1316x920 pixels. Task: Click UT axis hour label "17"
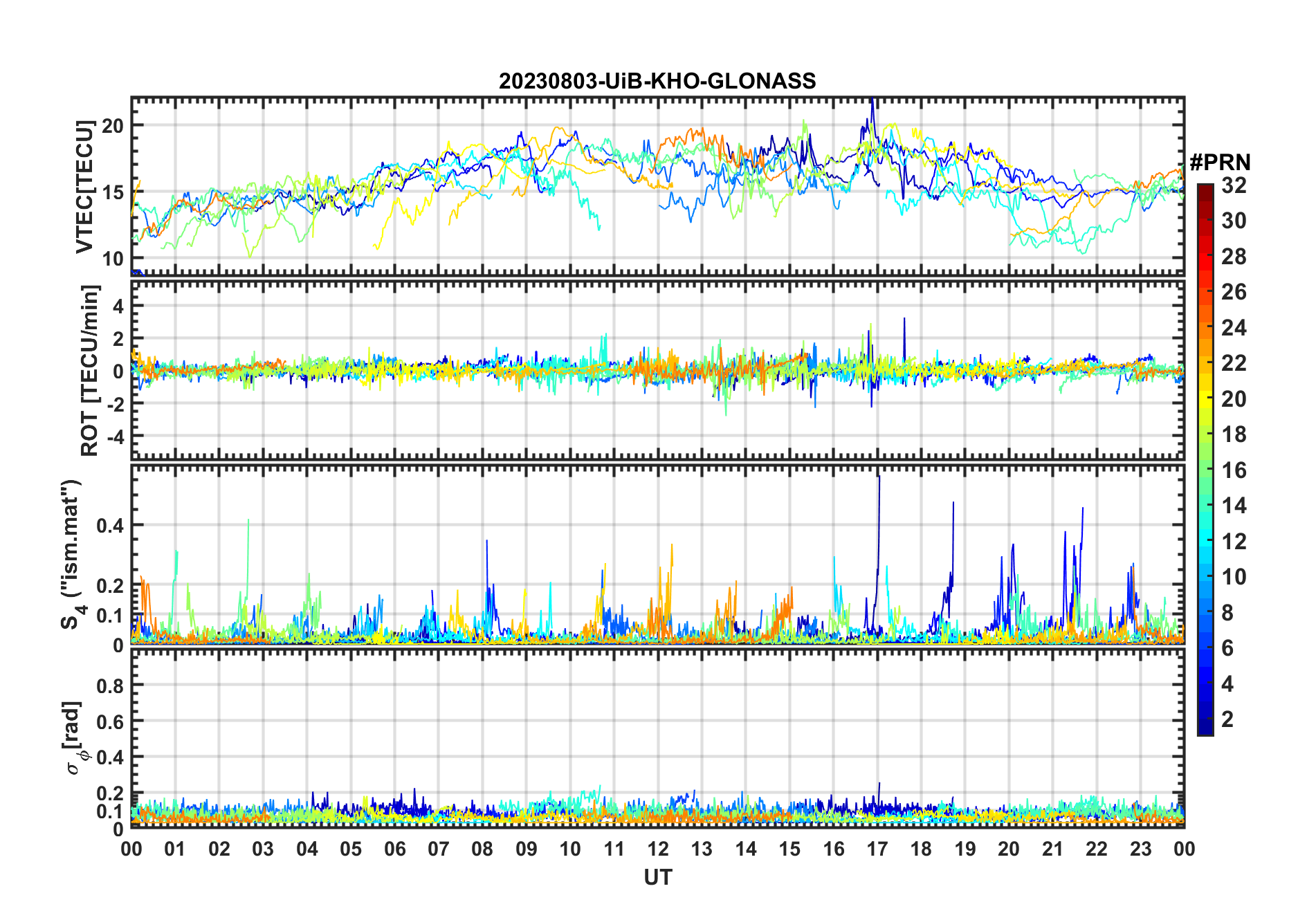pyautogui.click(x=877, y=849)
